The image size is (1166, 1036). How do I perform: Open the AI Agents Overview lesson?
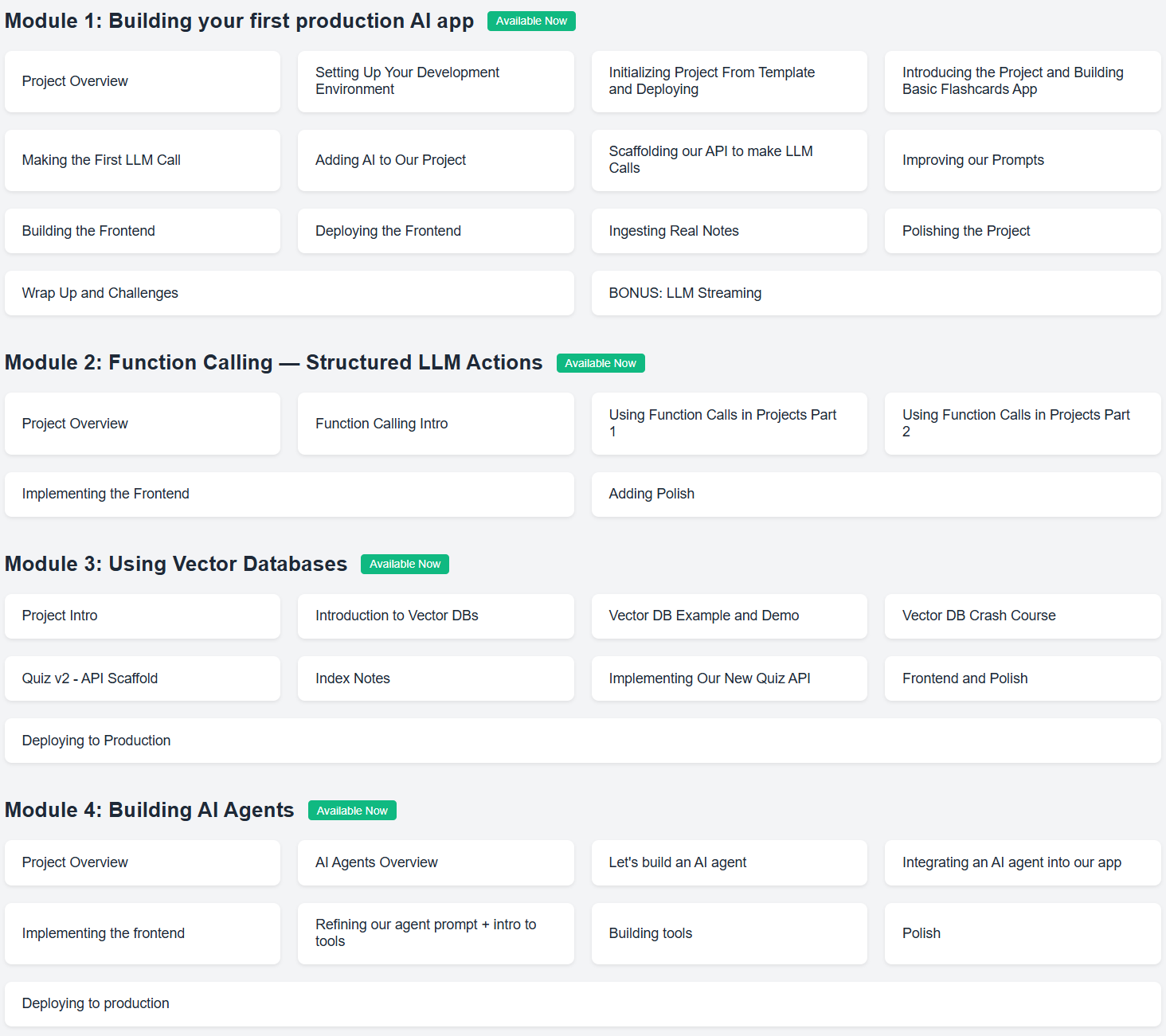click(436, 862)
